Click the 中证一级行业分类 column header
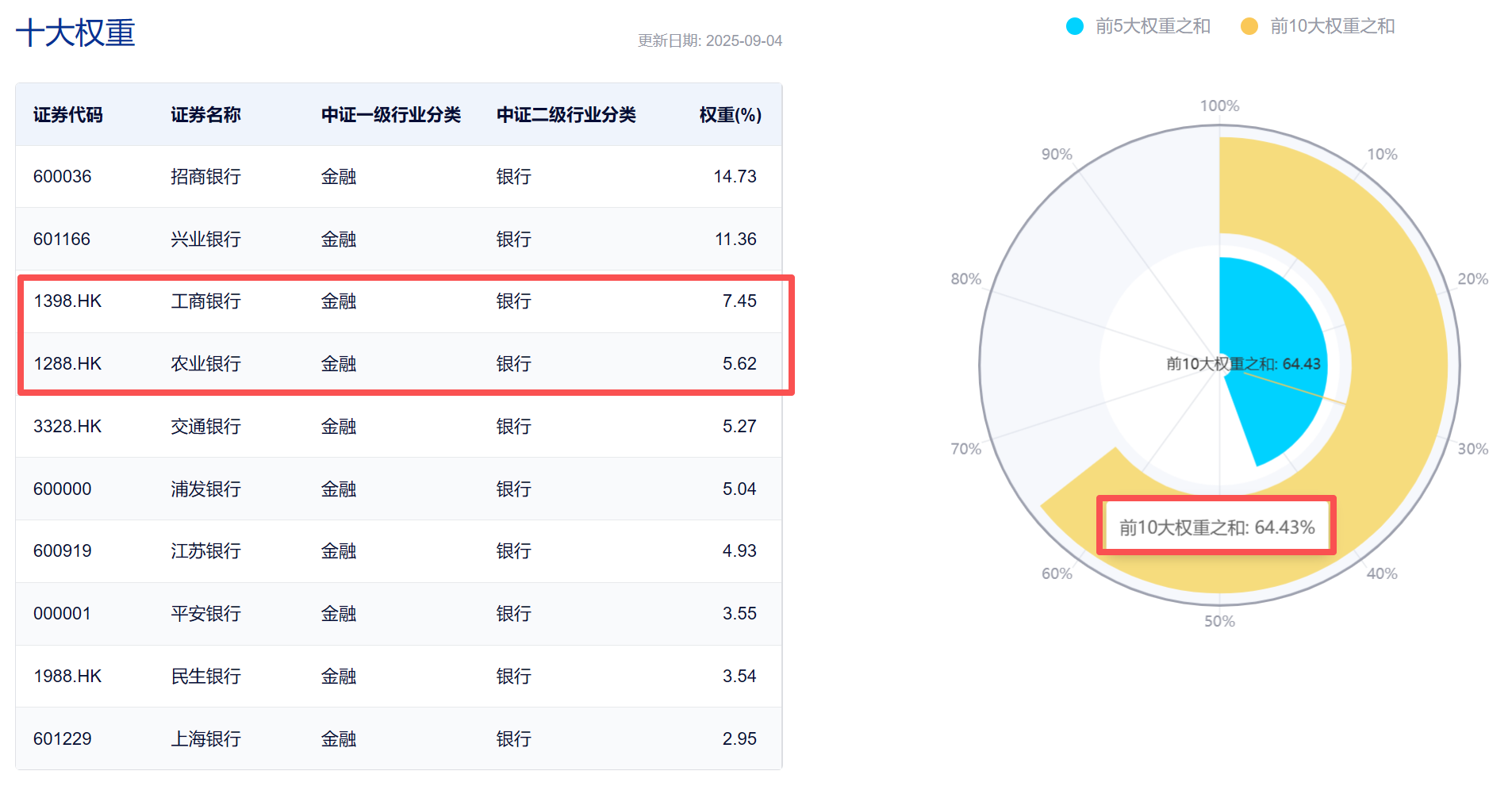1512x790 pixels. click(391, 115)
